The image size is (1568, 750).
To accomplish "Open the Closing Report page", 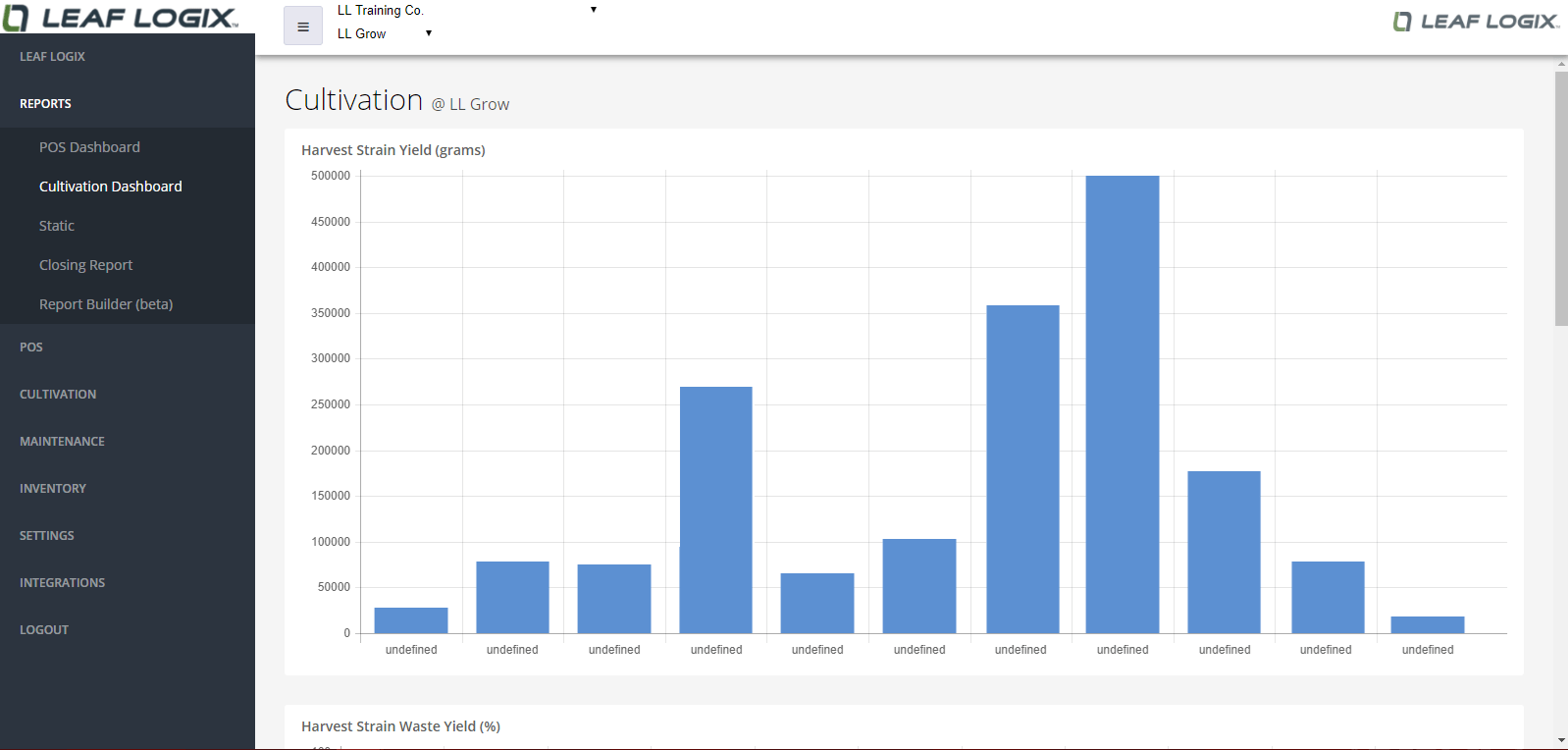I will [85, 265].
